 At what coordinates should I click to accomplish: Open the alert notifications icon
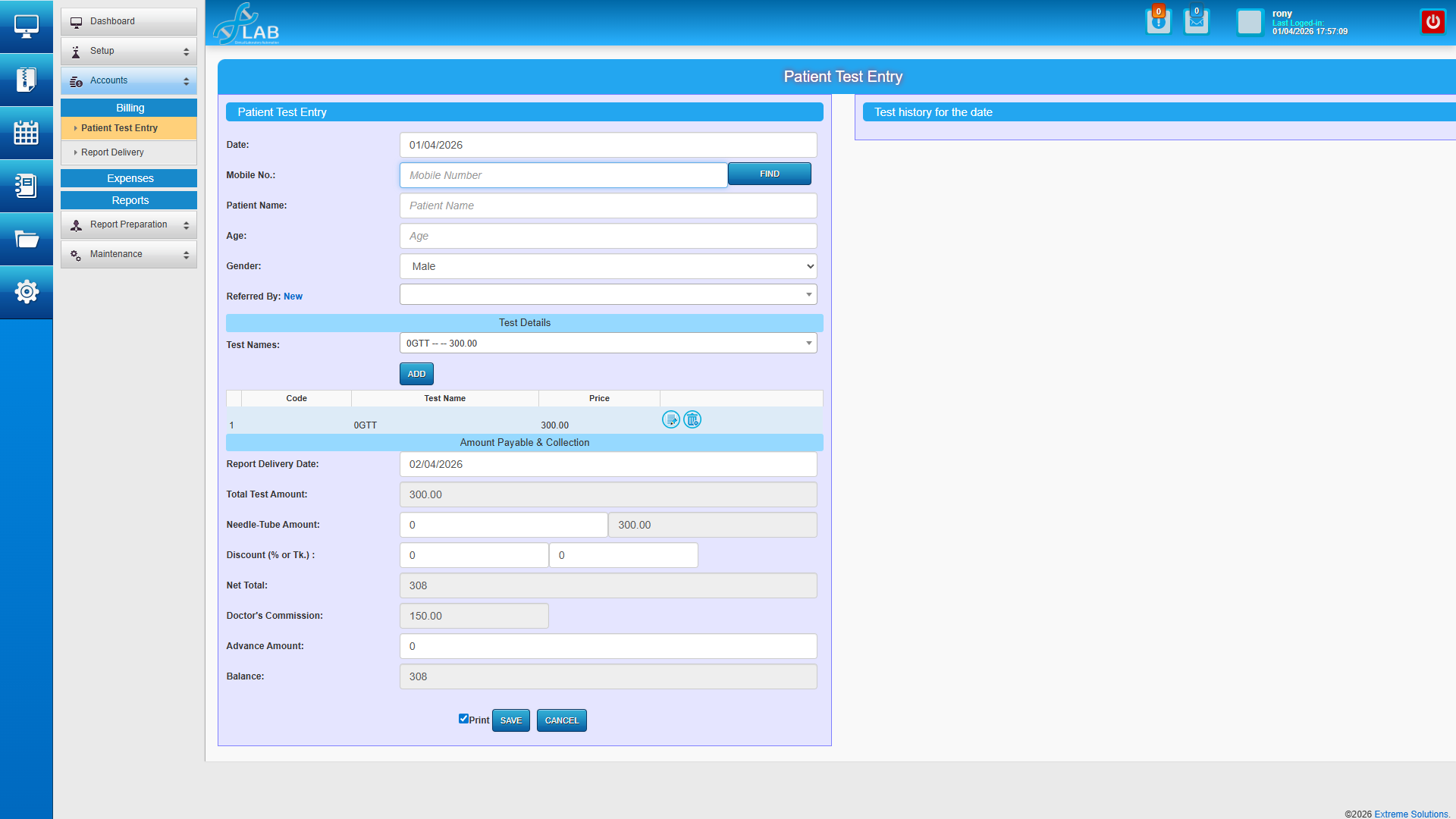1158,22
